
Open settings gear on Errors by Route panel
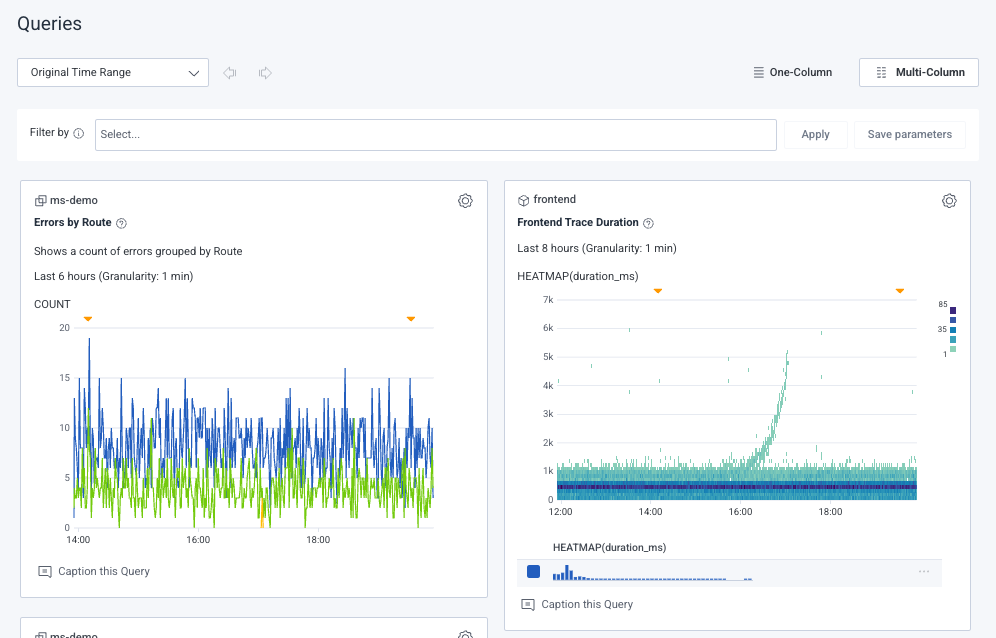[465, 201]
